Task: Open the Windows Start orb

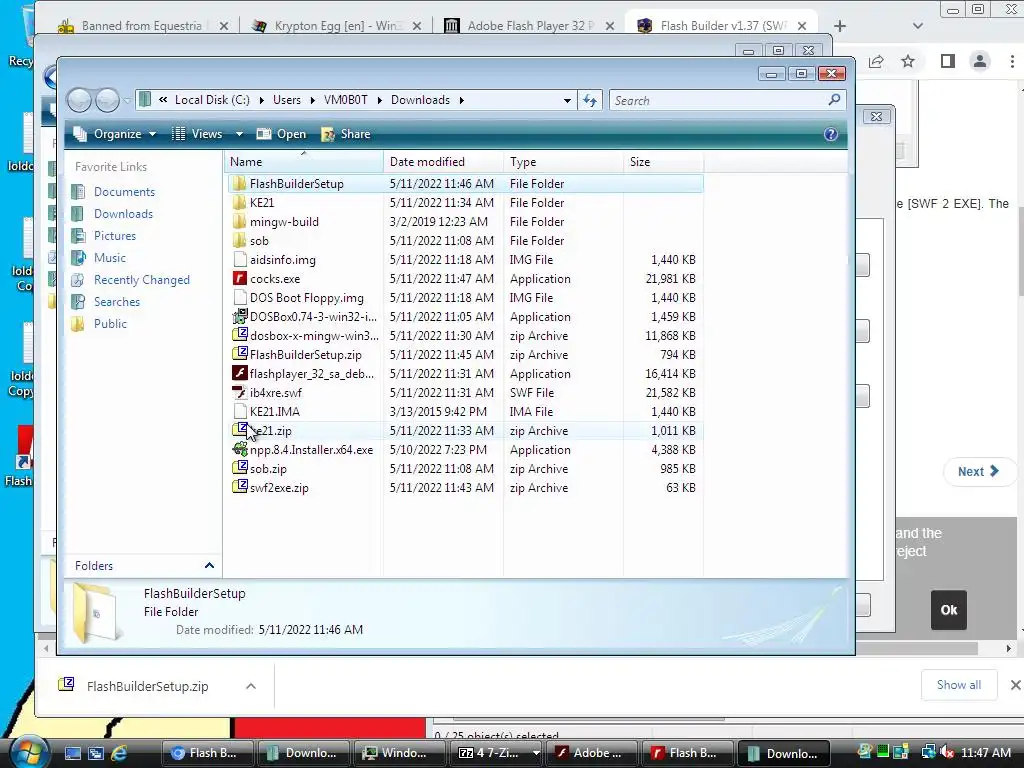Action: click(29, 752)
